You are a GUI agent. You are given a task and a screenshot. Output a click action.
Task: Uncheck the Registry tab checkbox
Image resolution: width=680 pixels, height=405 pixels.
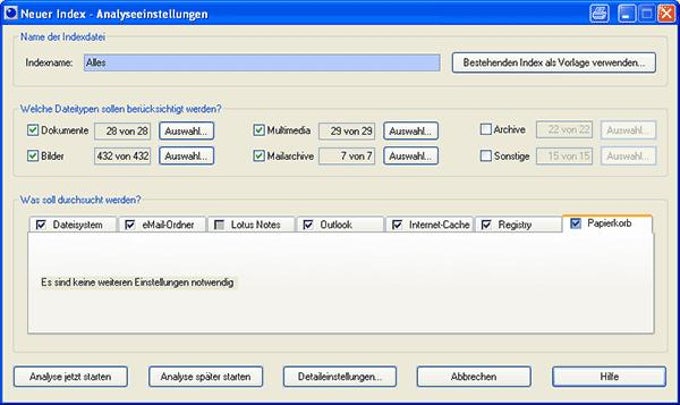point(486,225)
